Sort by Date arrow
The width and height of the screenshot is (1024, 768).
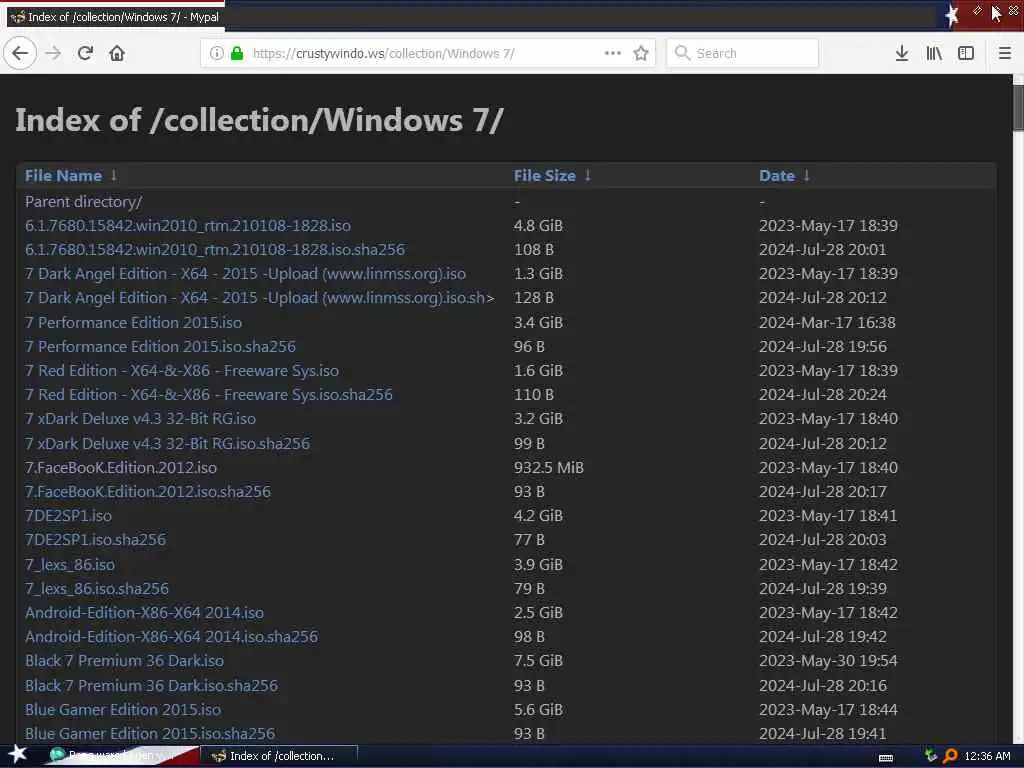click(807, 175)
